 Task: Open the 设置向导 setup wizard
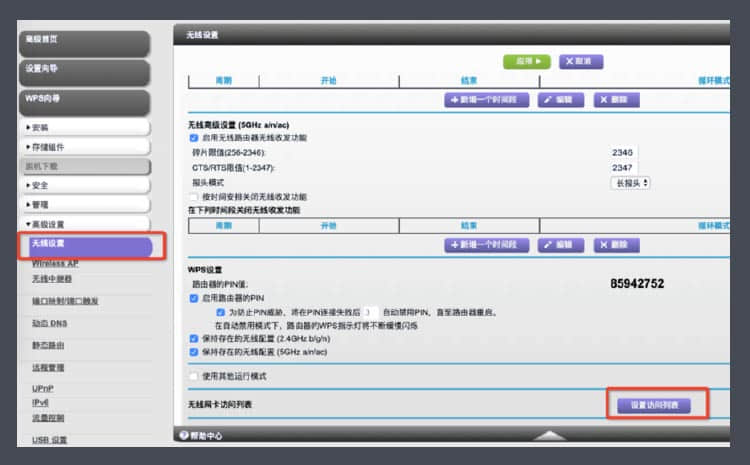(x=85, y=73)
